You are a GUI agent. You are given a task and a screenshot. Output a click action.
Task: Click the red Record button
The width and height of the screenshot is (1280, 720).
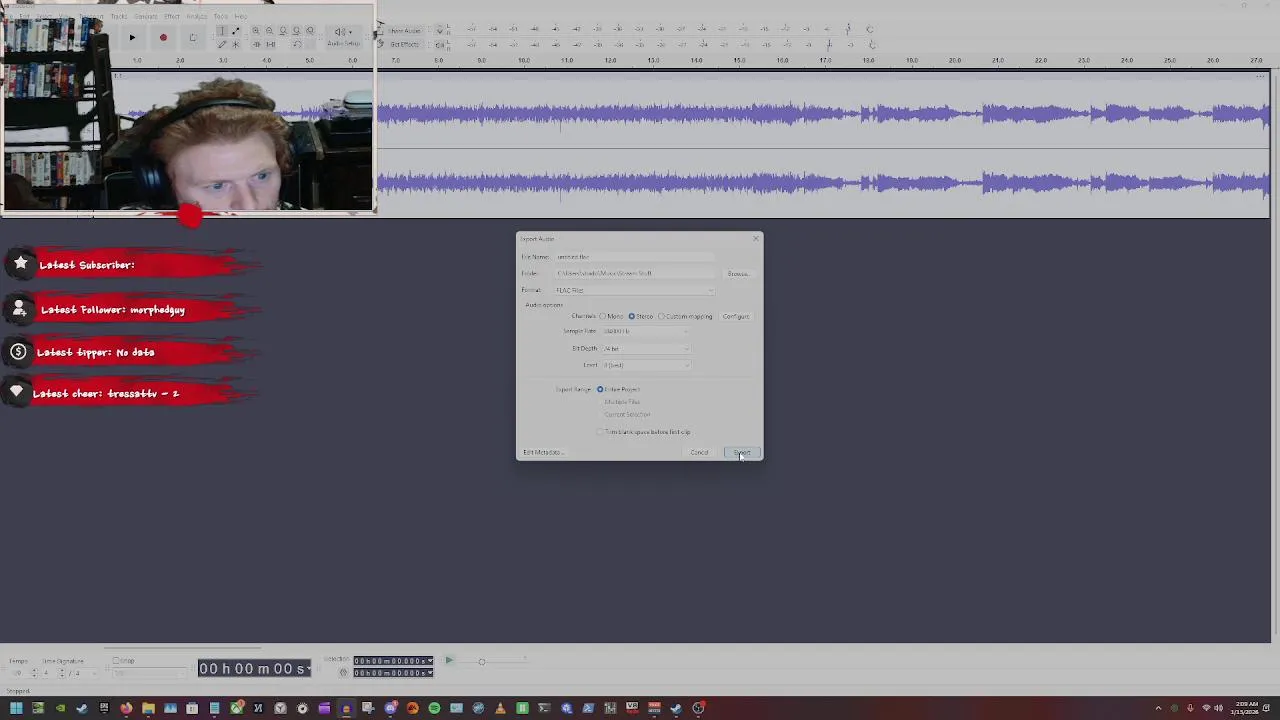(x=163, y=37)
